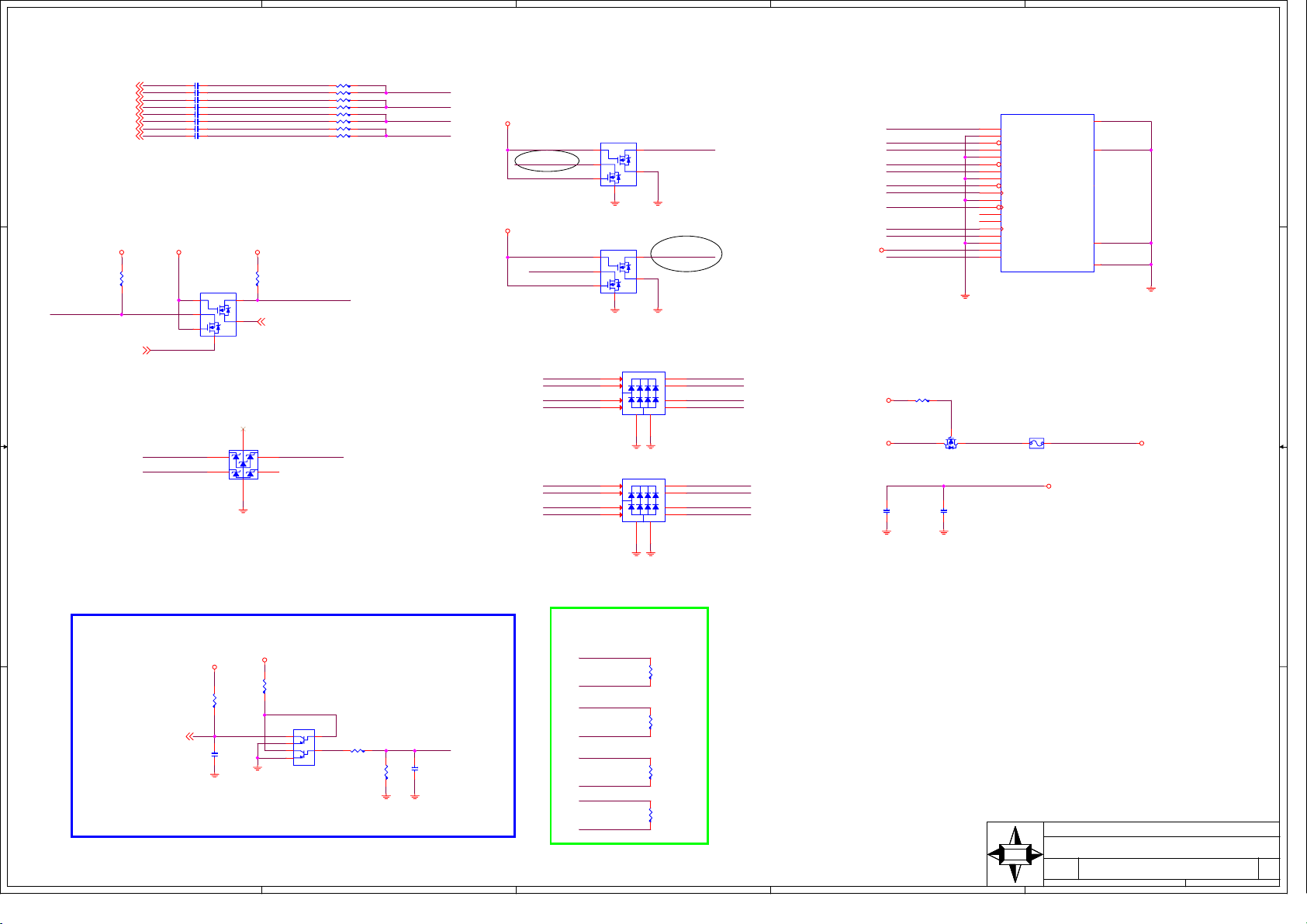Select the five-diode TVS array package
The width and height of the screenshot is (1307, 924).
(x=244, y=465)
